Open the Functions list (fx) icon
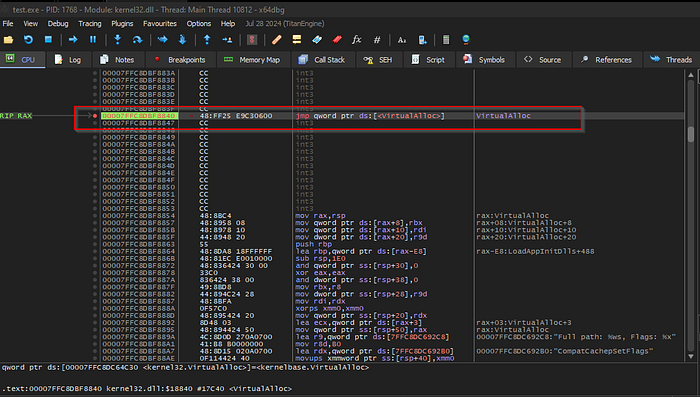700x397 pixels. pyautogui.click(x=357, y=40)
